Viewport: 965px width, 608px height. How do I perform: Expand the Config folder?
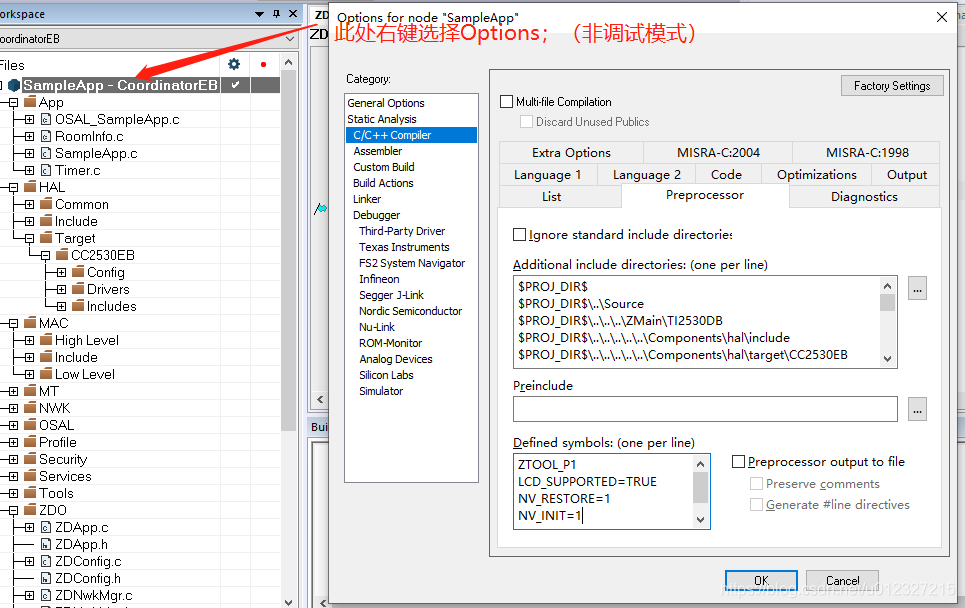[x=62, y=272]
